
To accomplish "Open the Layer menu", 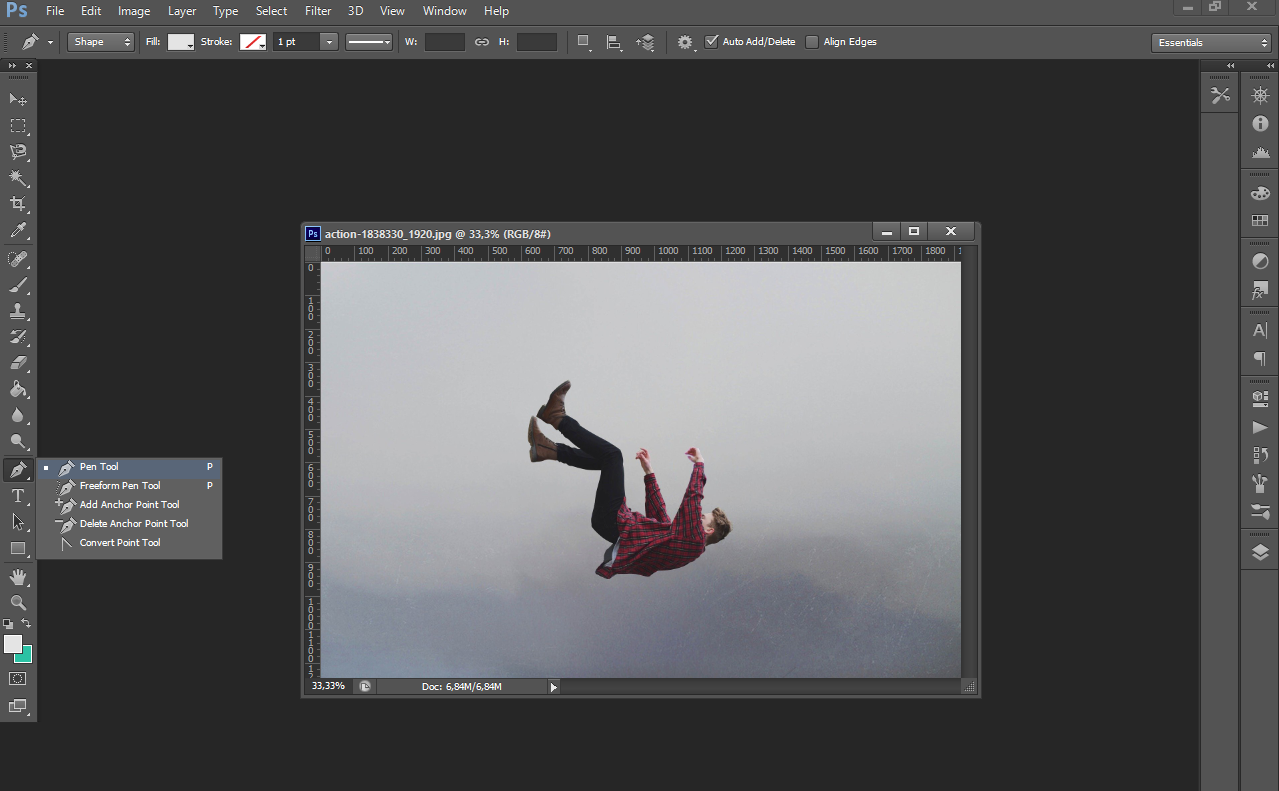I will [182, 11].
